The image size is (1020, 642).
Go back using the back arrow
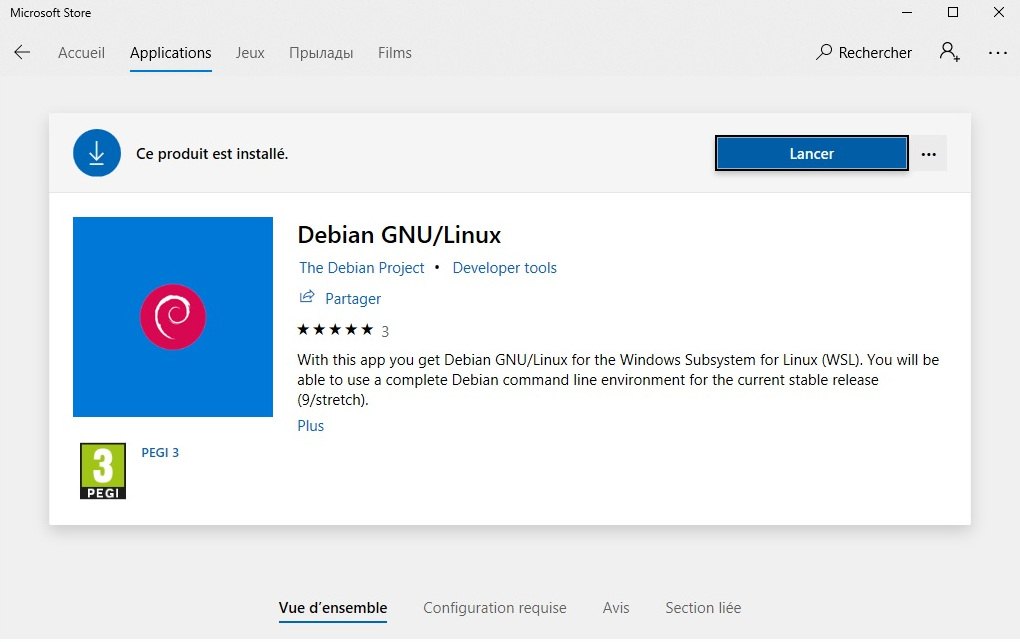[22, 53]
